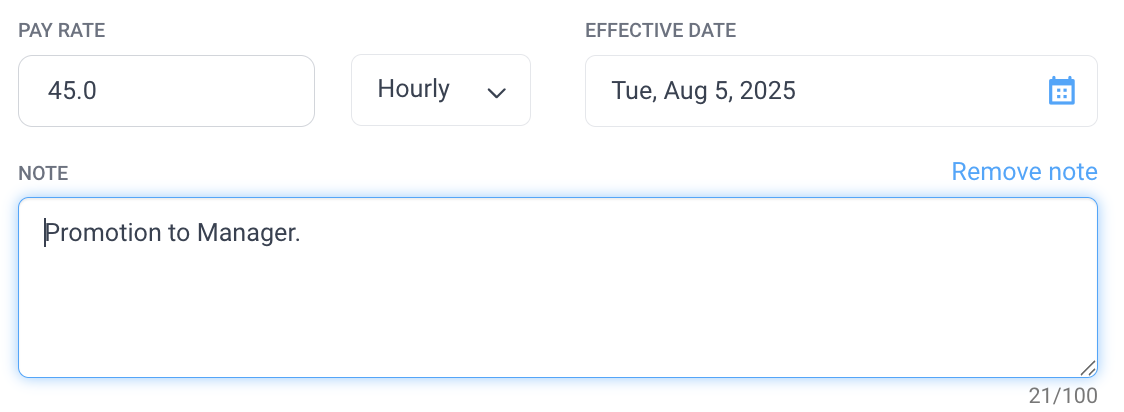The width and height of the screenshot is (1124, 412).
Task: Open the calendar date picker icon
Action: click(x=1061, y=91)
